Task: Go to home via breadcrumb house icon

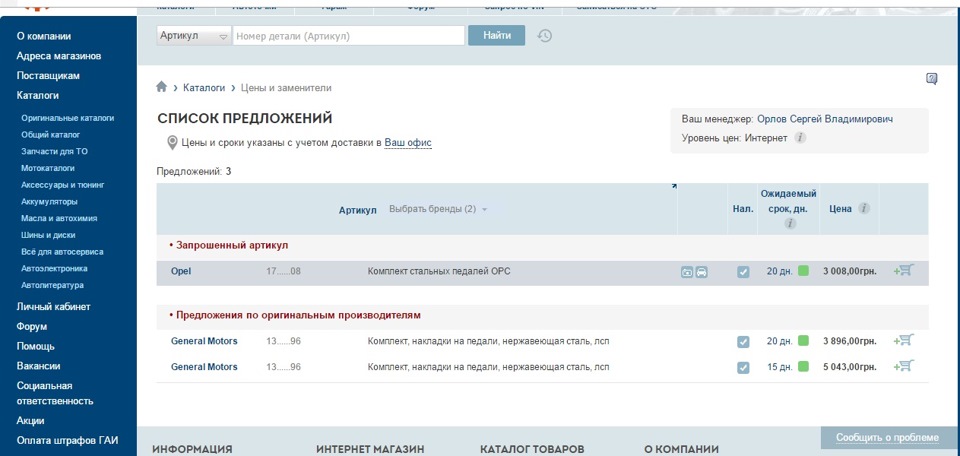Action: point(162,87)
